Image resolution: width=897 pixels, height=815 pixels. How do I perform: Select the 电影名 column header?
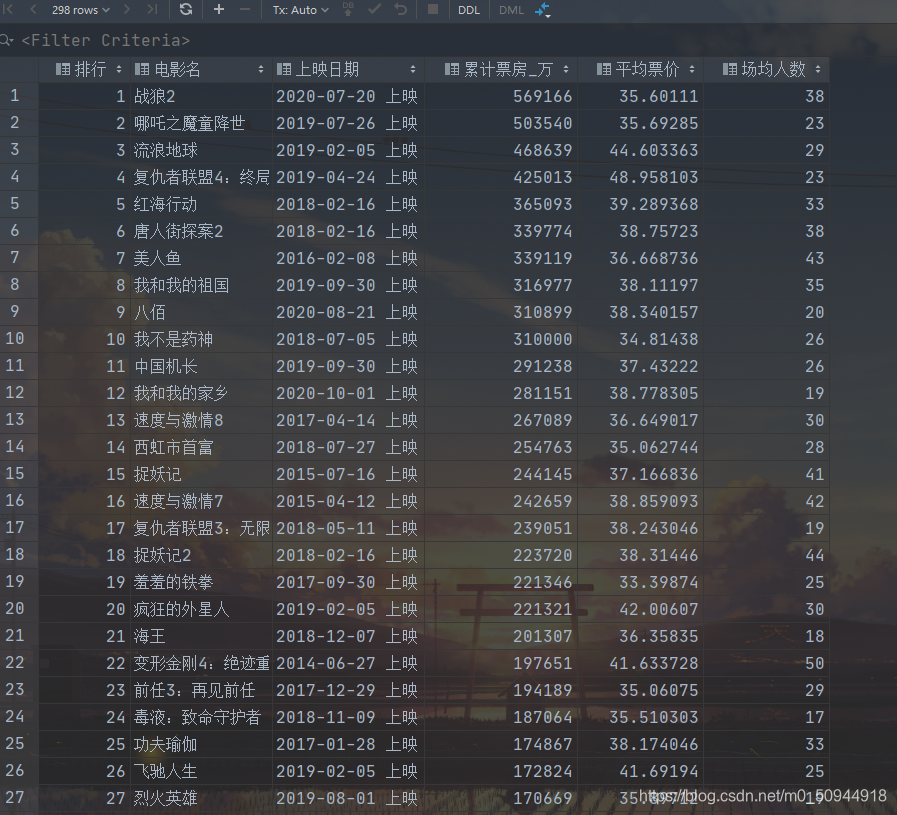point(201,70)
